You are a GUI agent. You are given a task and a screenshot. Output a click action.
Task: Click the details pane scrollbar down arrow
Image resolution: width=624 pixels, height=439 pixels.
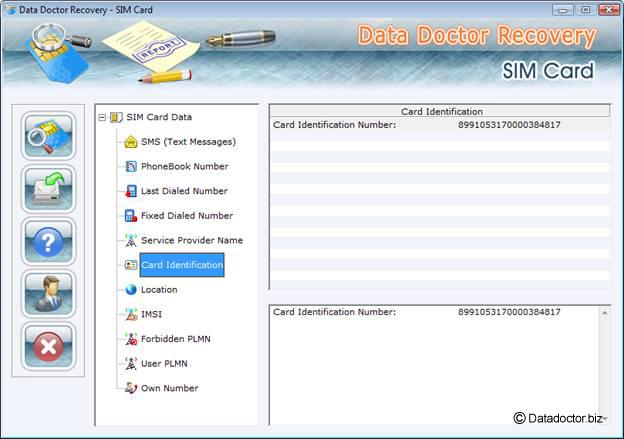coord(604,418)
